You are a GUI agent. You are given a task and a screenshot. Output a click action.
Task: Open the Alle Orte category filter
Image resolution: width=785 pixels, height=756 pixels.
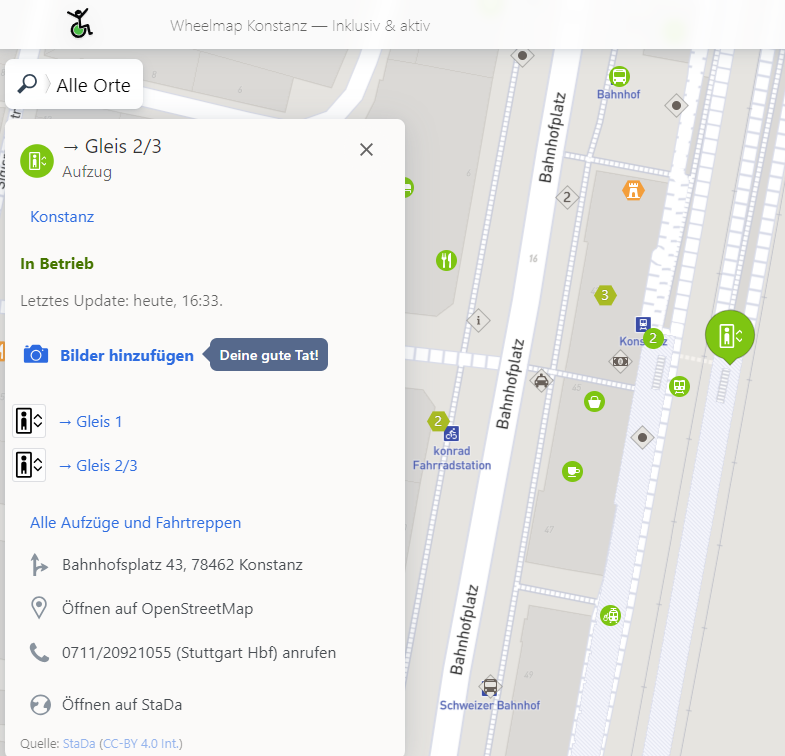93,86
